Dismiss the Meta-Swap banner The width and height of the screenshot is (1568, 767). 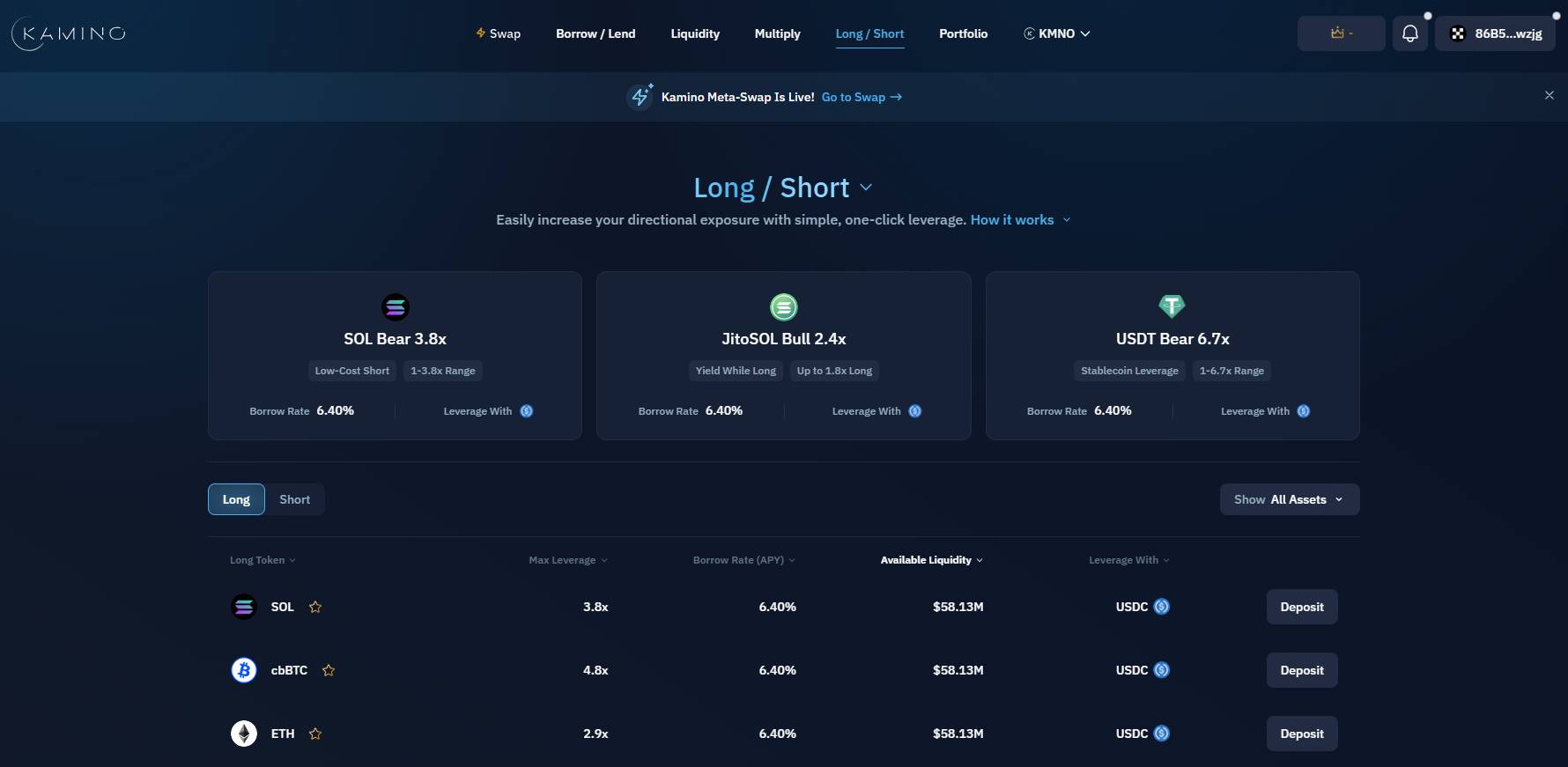1550,95
